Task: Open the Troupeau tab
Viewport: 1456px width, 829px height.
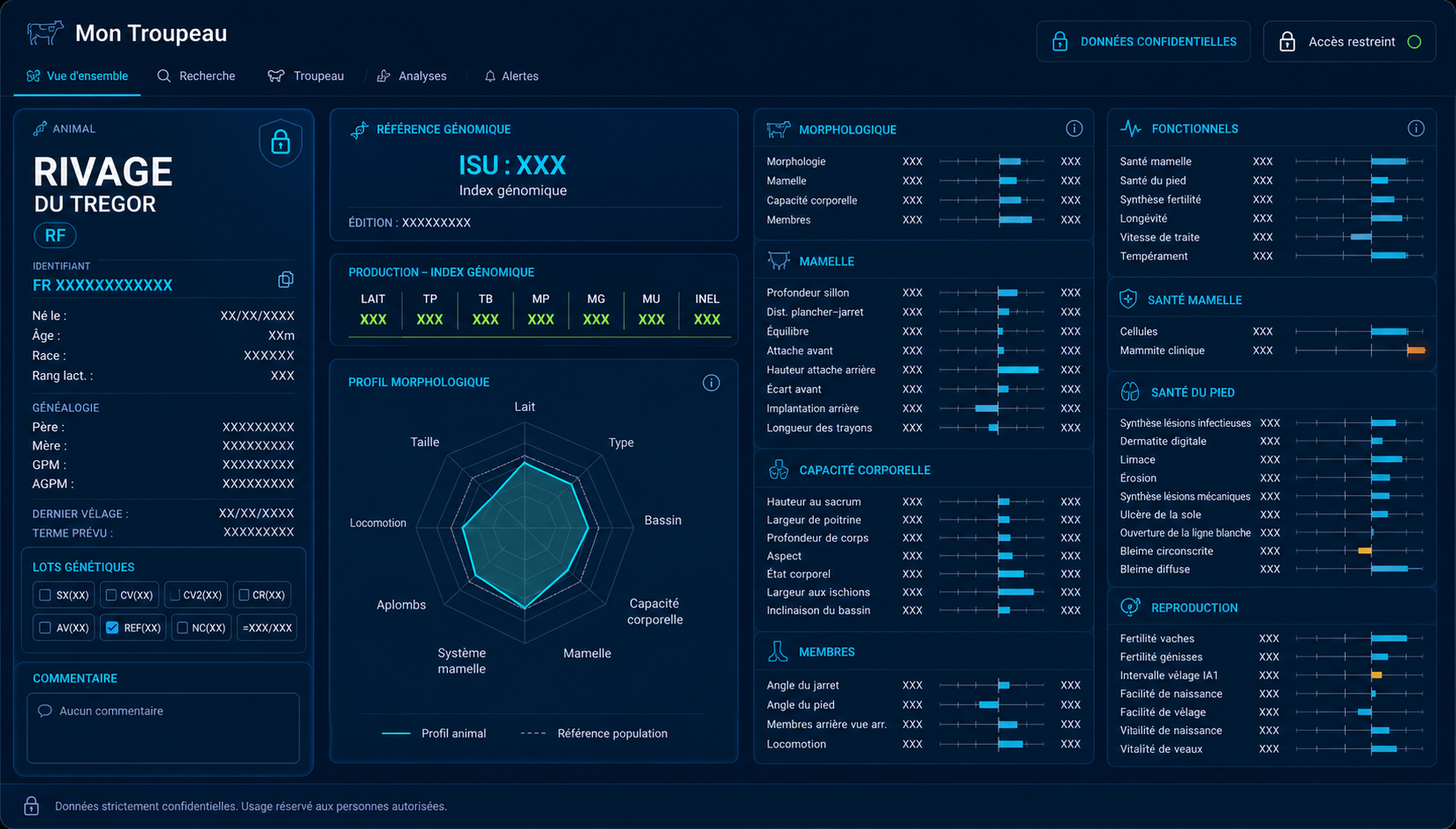Action: (306, 76)
